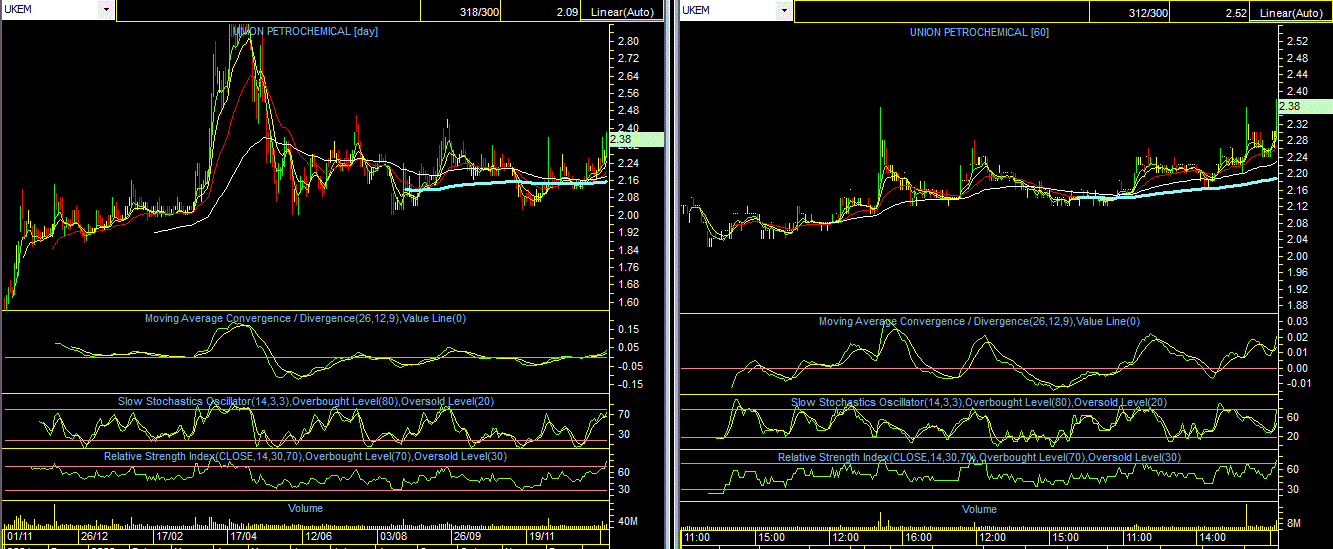Click the 01/11 date label on the daily time axis

pyautogui.click(x=21, y=537)
